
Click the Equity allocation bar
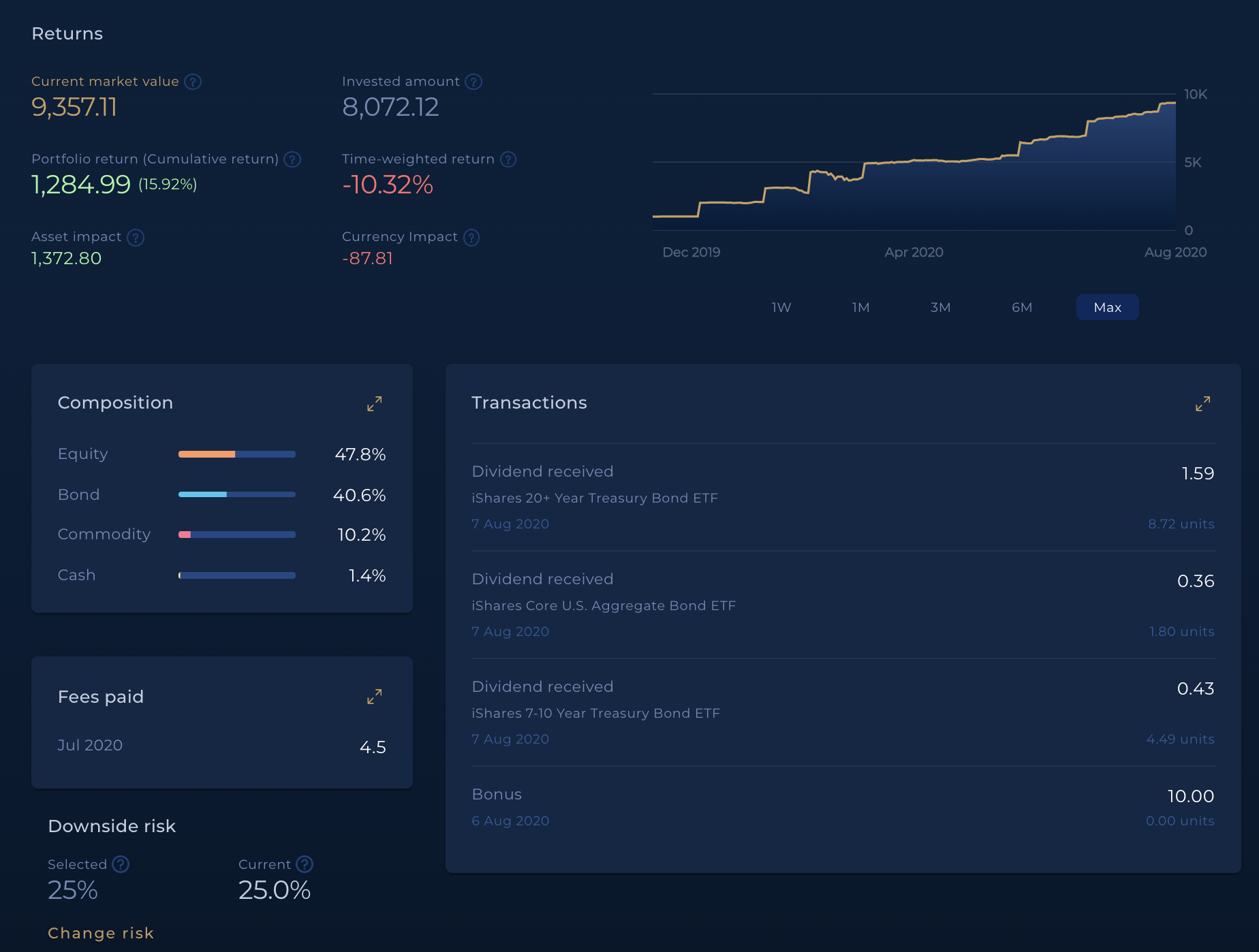click(x=237, y=454)
